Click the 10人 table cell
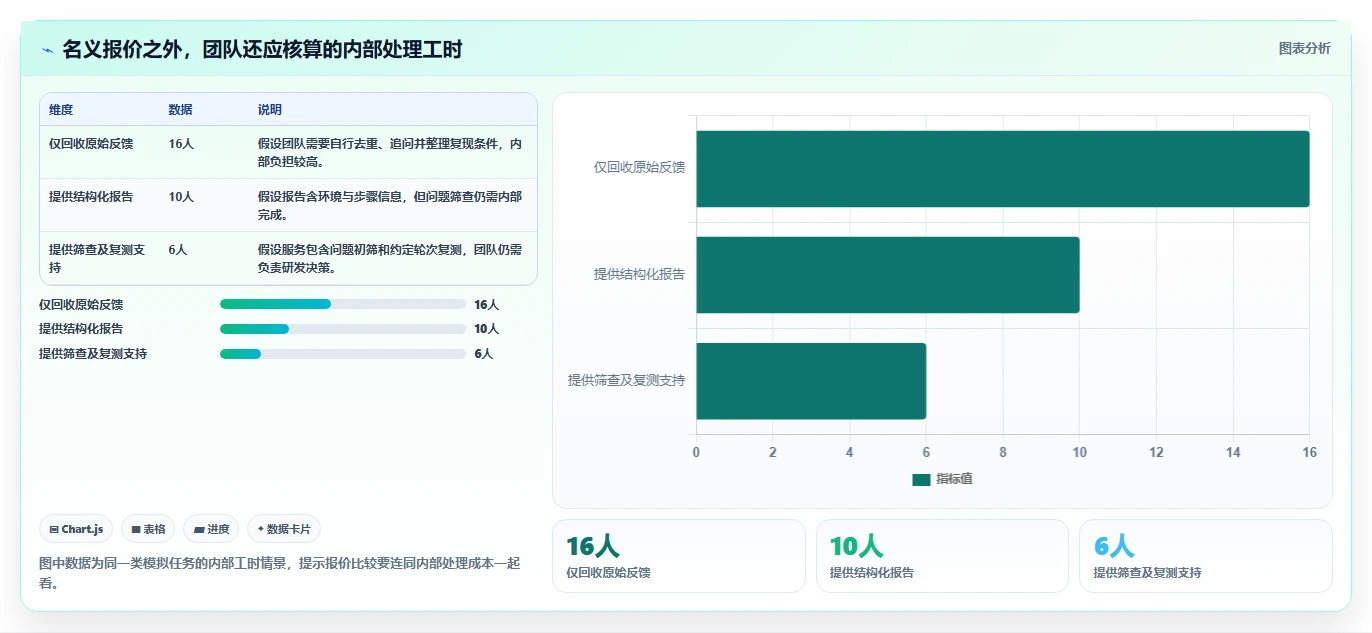The width and height of the screenshot is (1372, 633). coord(181,196)
